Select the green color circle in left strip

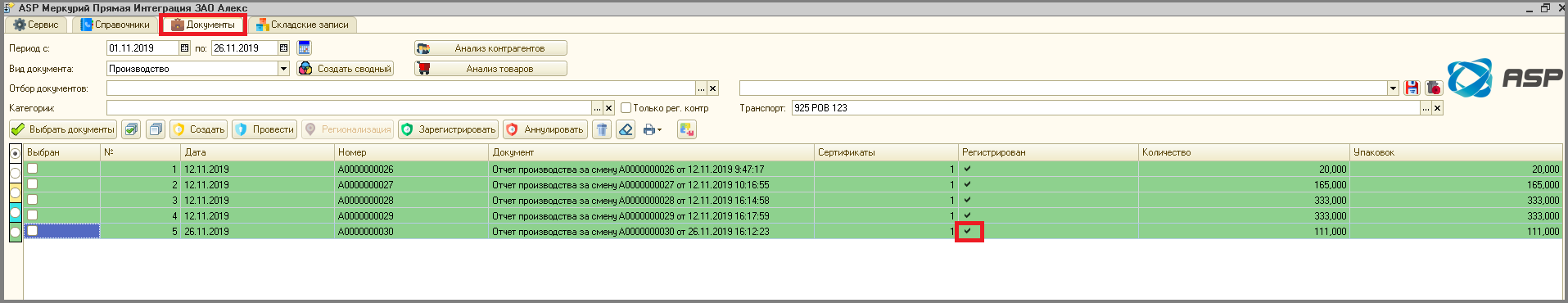15,233
